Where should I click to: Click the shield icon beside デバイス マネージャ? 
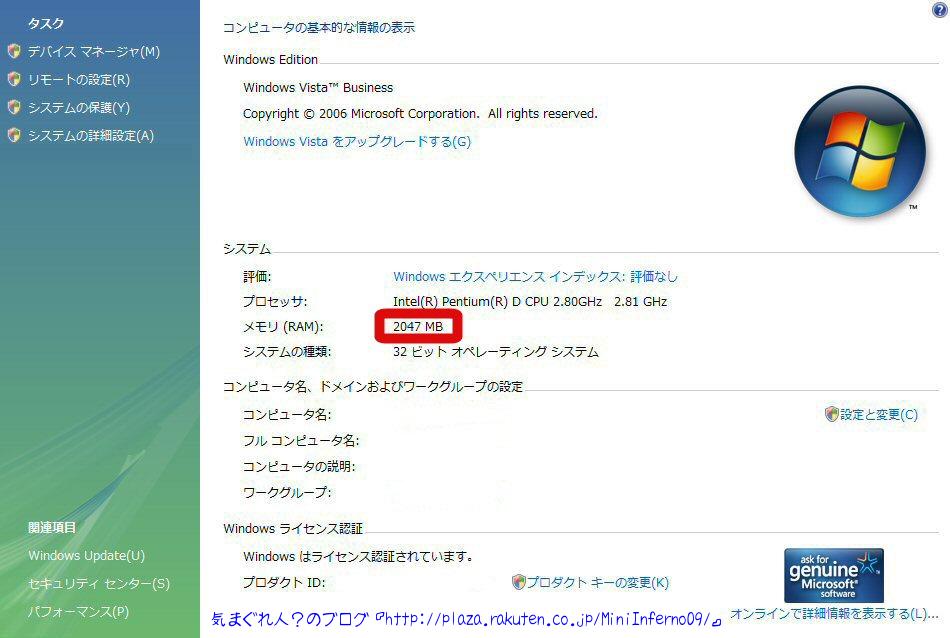14,52
